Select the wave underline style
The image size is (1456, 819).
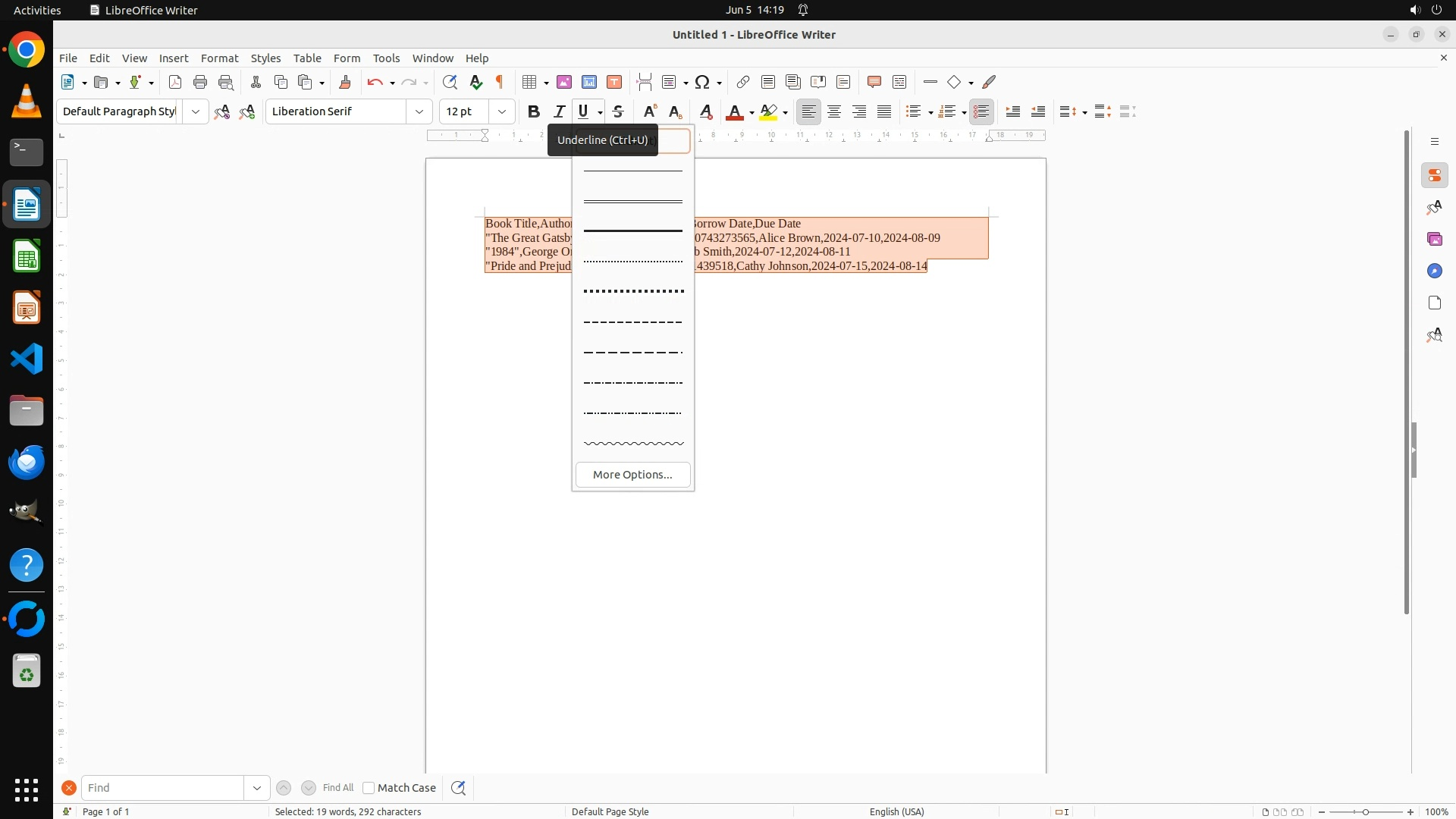[633, 444]
